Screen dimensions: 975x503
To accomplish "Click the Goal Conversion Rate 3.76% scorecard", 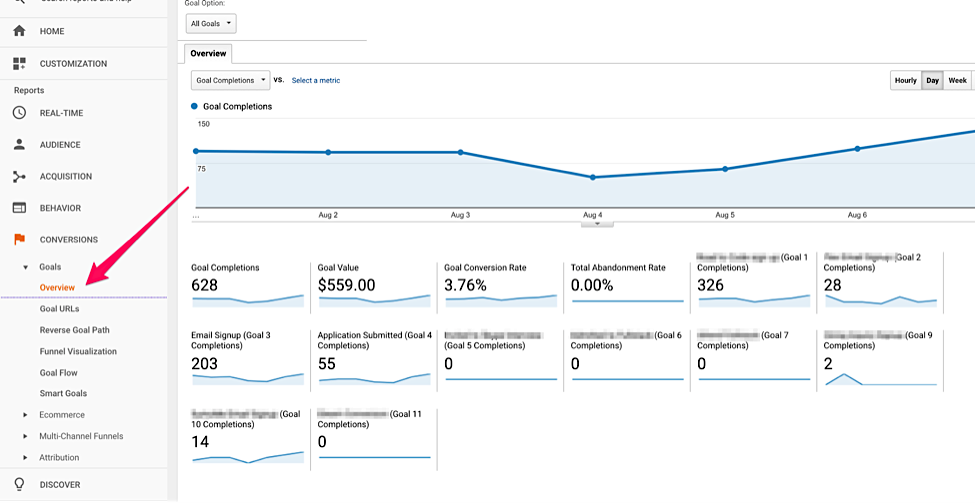I will click(x=501, y=285).
